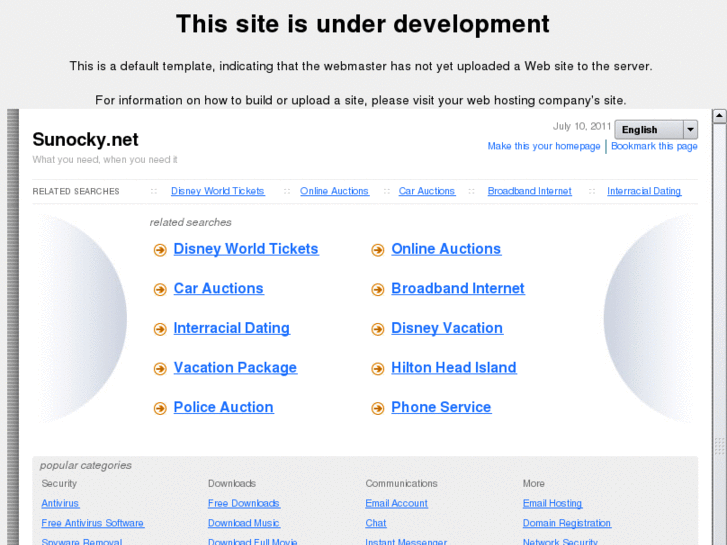Click the arrow icon beside Interracial Dating
Viewport: 727px width, 545px height.
point(160,329)
